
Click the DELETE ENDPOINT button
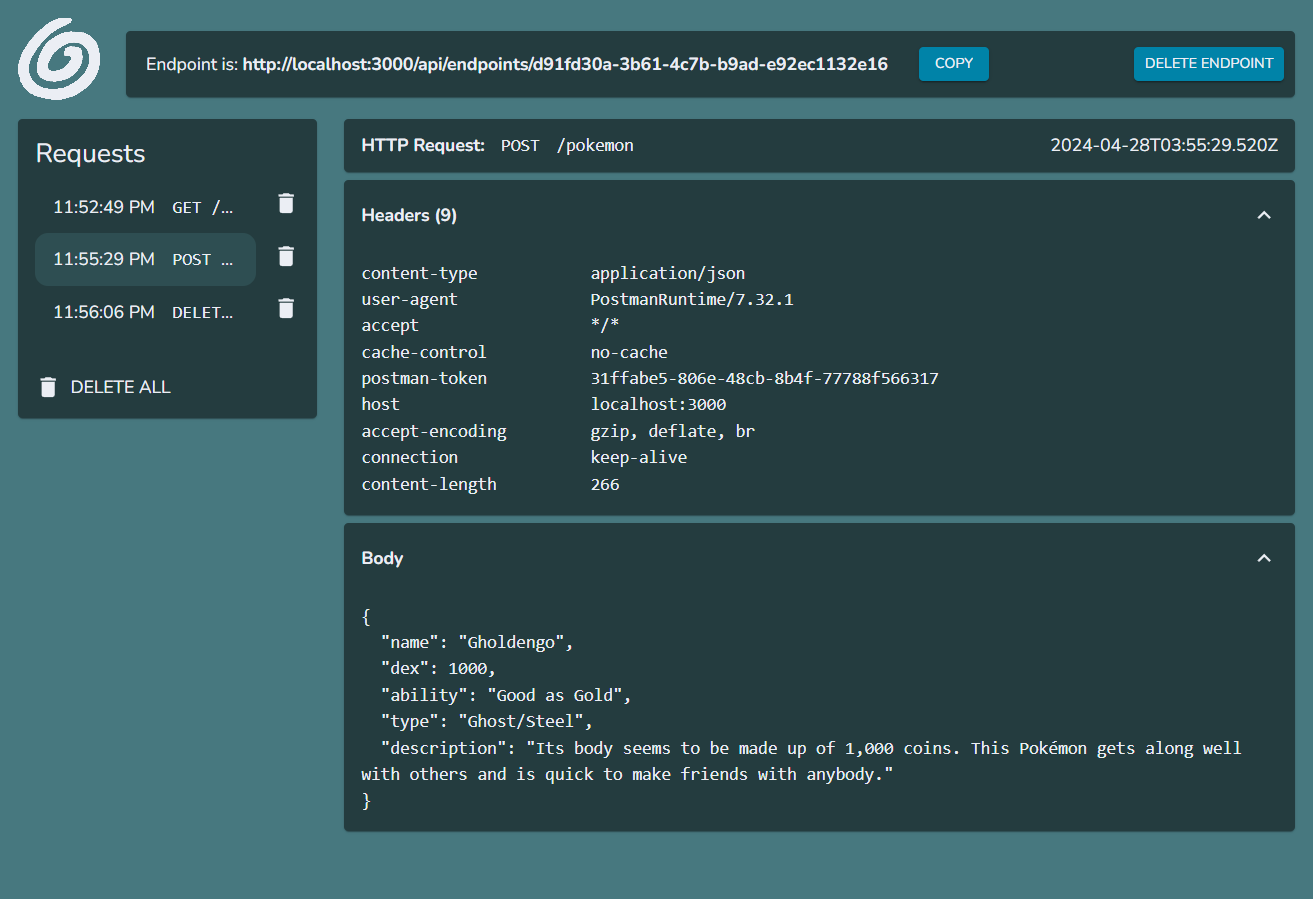1208,63
